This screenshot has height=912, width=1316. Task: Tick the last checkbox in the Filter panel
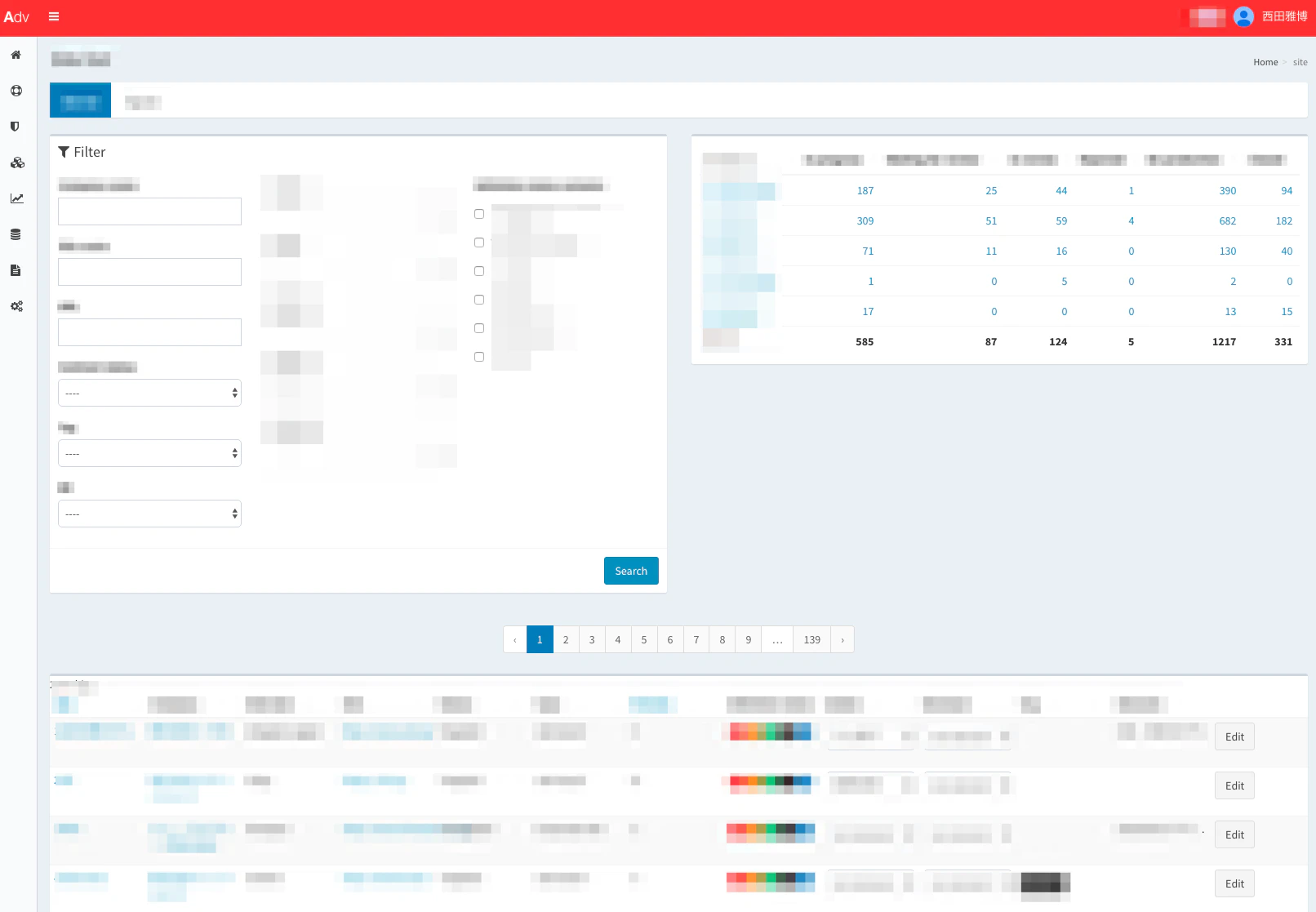coord(479,357)
